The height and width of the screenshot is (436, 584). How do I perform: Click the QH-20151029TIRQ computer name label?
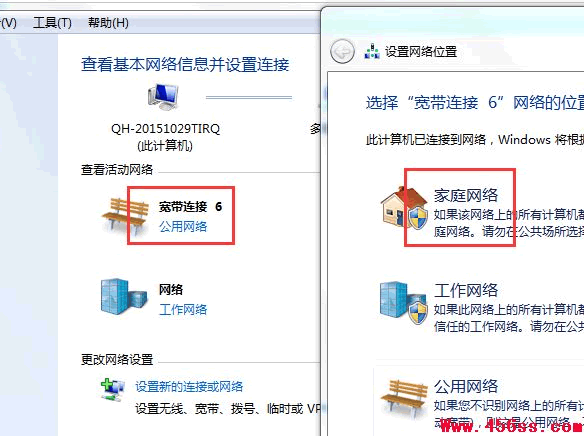165,129
